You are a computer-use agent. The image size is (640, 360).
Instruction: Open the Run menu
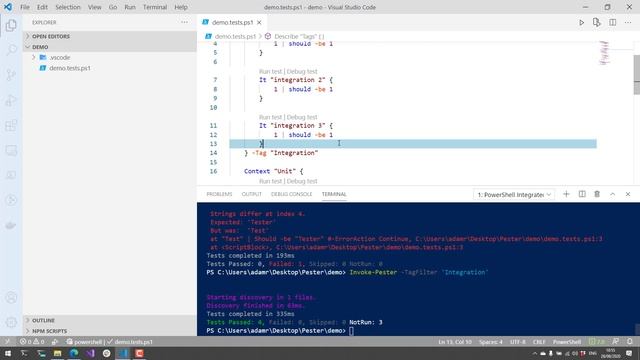tap(130, 7)
